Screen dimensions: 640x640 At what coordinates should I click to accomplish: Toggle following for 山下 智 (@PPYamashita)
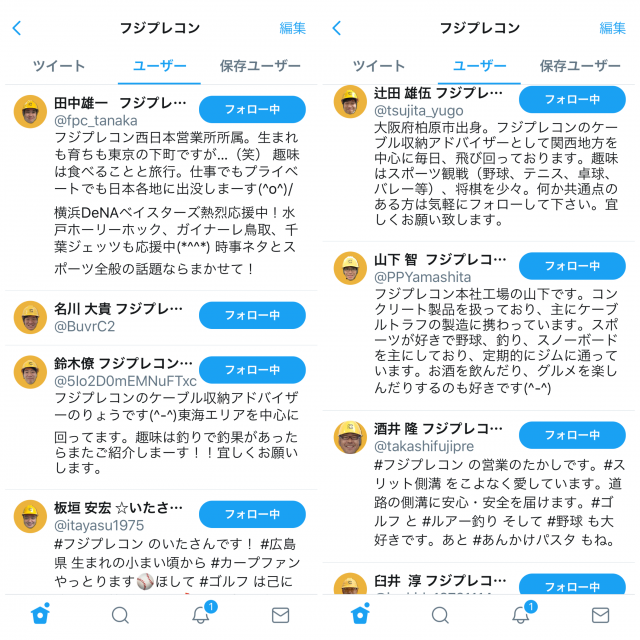click(x=572, y=266)
